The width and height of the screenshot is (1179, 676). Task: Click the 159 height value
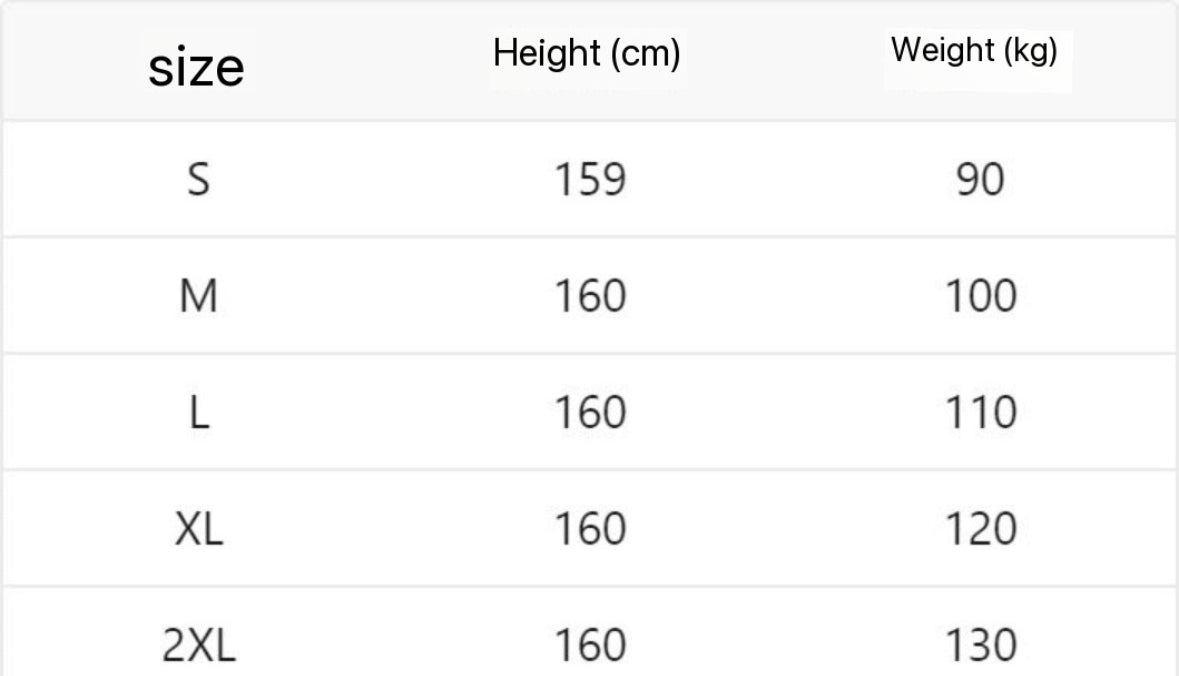coord(590,180)
